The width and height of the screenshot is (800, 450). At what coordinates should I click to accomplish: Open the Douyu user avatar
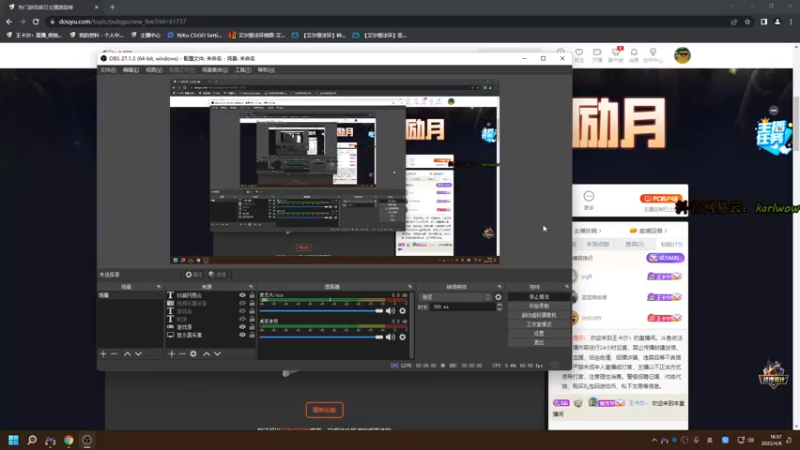pyautogui.click(x=682, y=55)
